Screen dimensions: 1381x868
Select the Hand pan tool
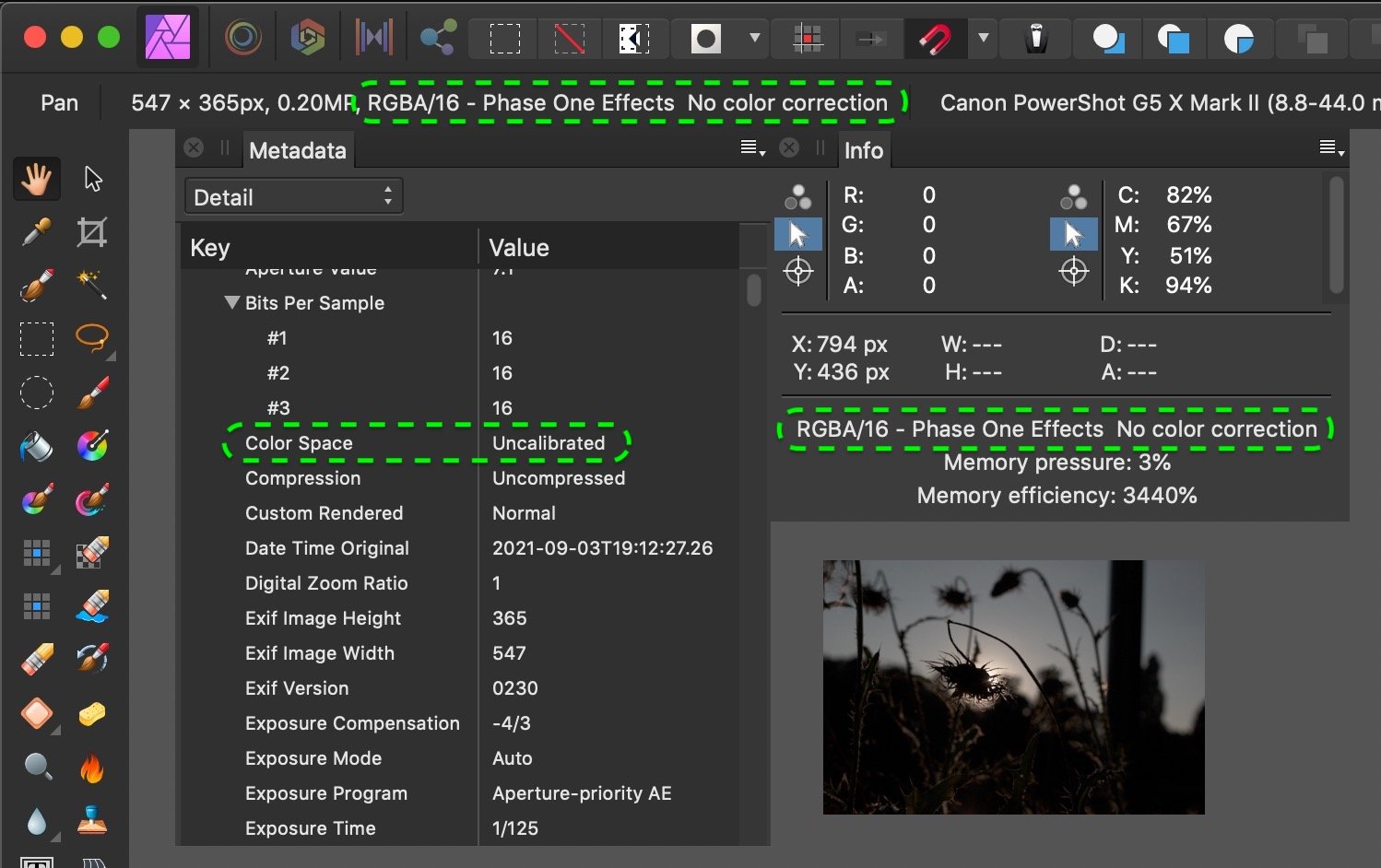[x=37, y=178]
